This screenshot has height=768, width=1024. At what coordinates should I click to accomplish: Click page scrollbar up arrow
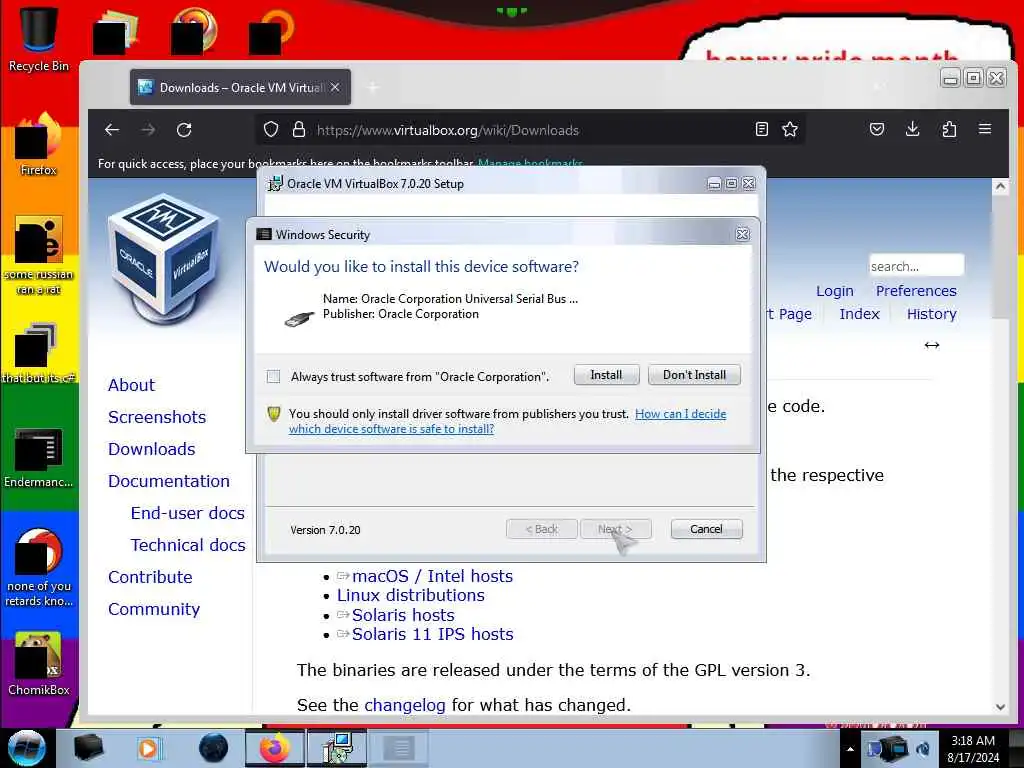[1000, 187]
